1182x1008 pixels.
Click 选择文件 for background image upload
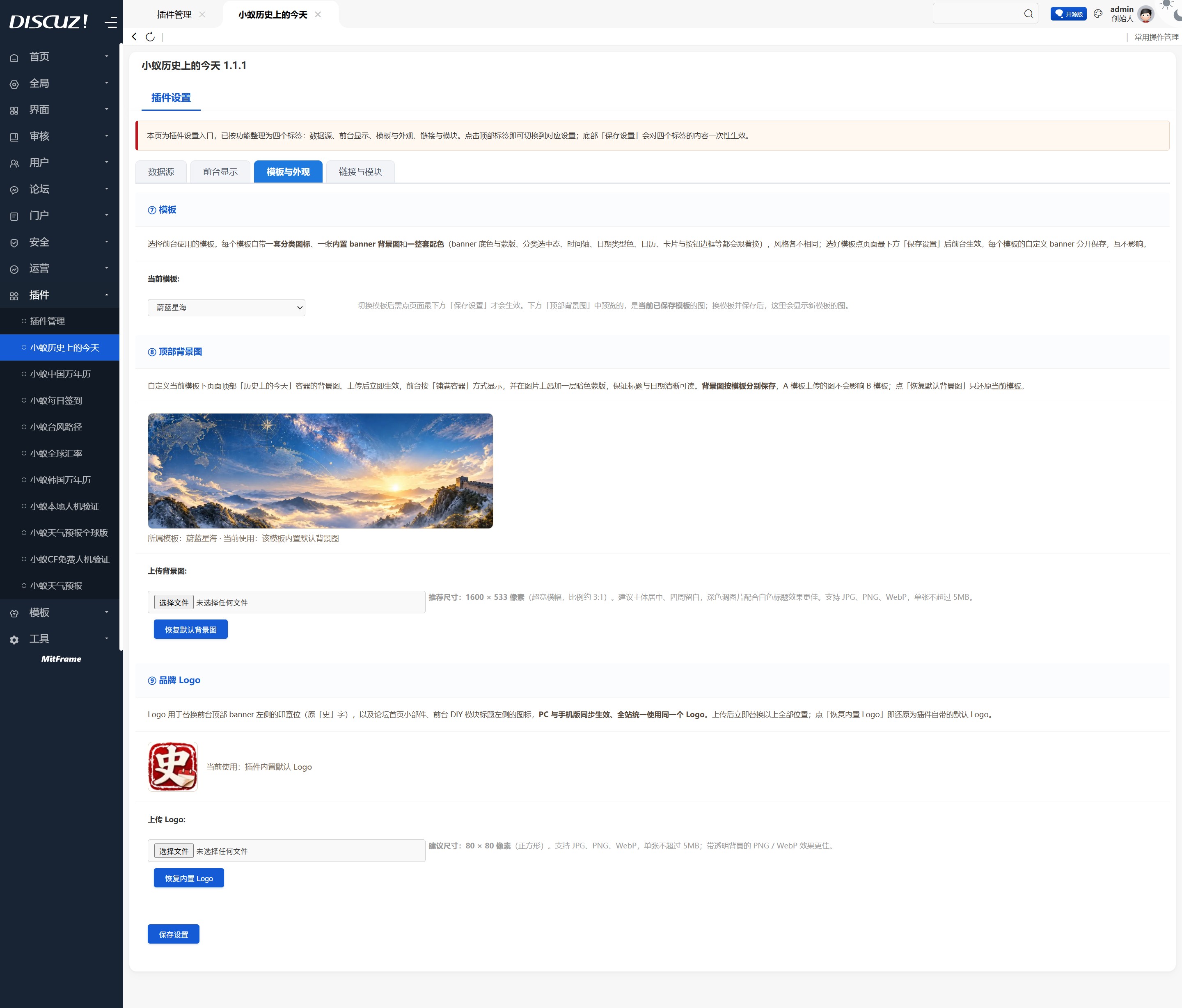pyautogui.click(x=174, y=603)
